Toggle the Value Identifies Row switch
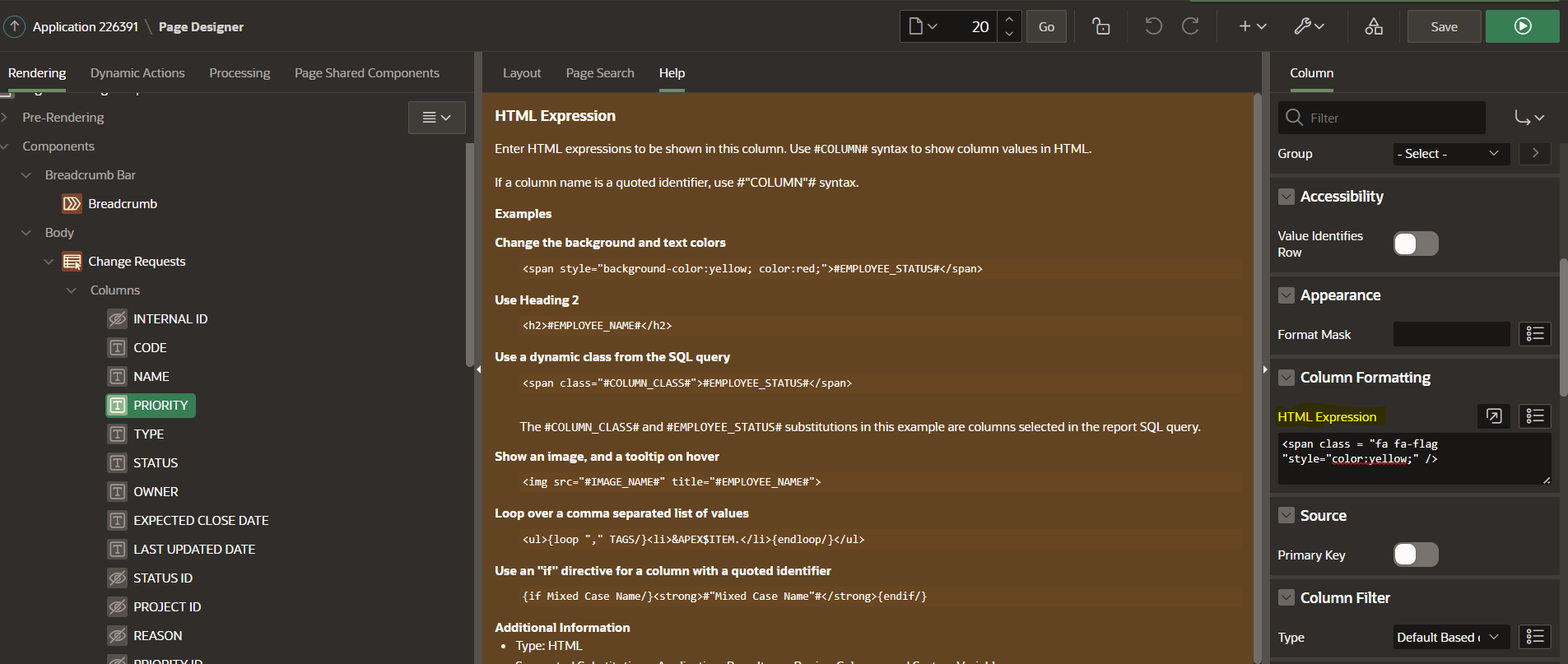1568x664 pixels. 1416,244
